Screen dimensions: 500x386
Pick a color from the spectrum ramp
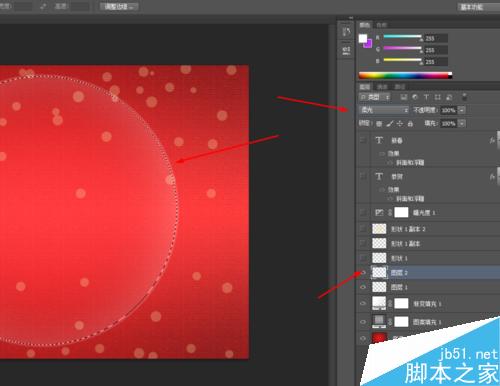(x=405, y=76)
